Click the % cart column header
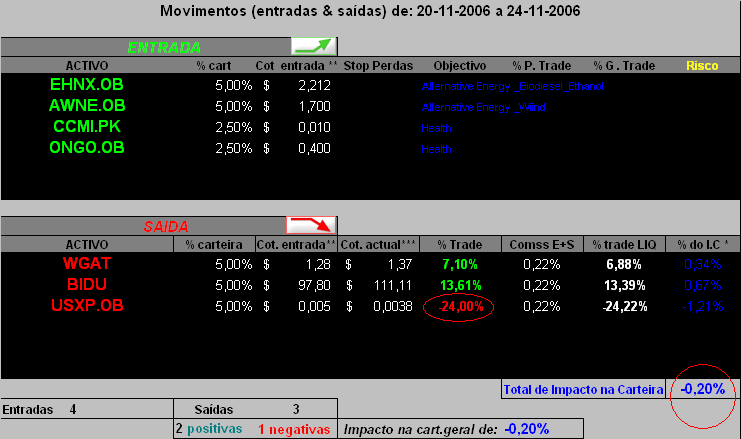 (x=214, y=66)
